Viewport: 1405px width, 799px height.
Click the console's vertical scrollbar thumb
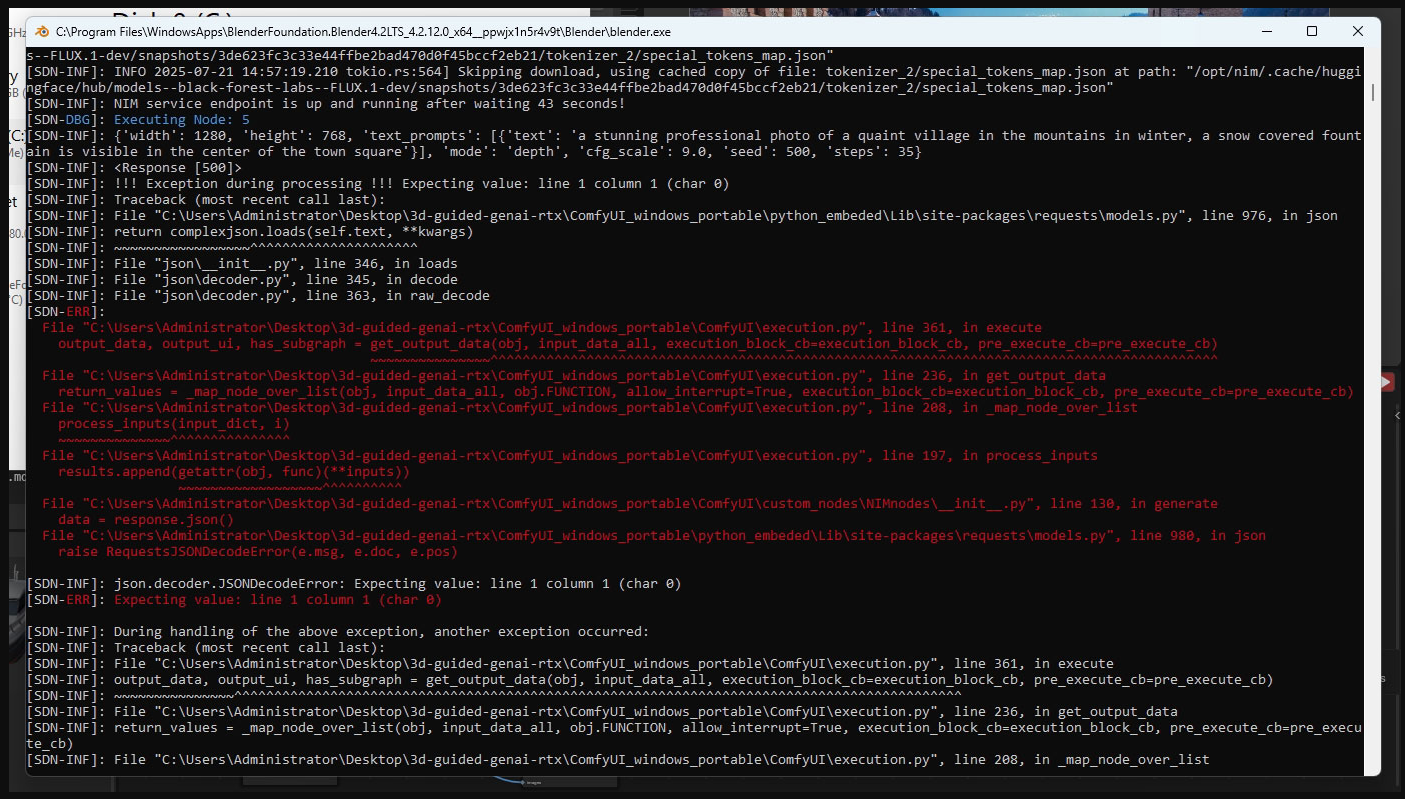coord(1374,93)
